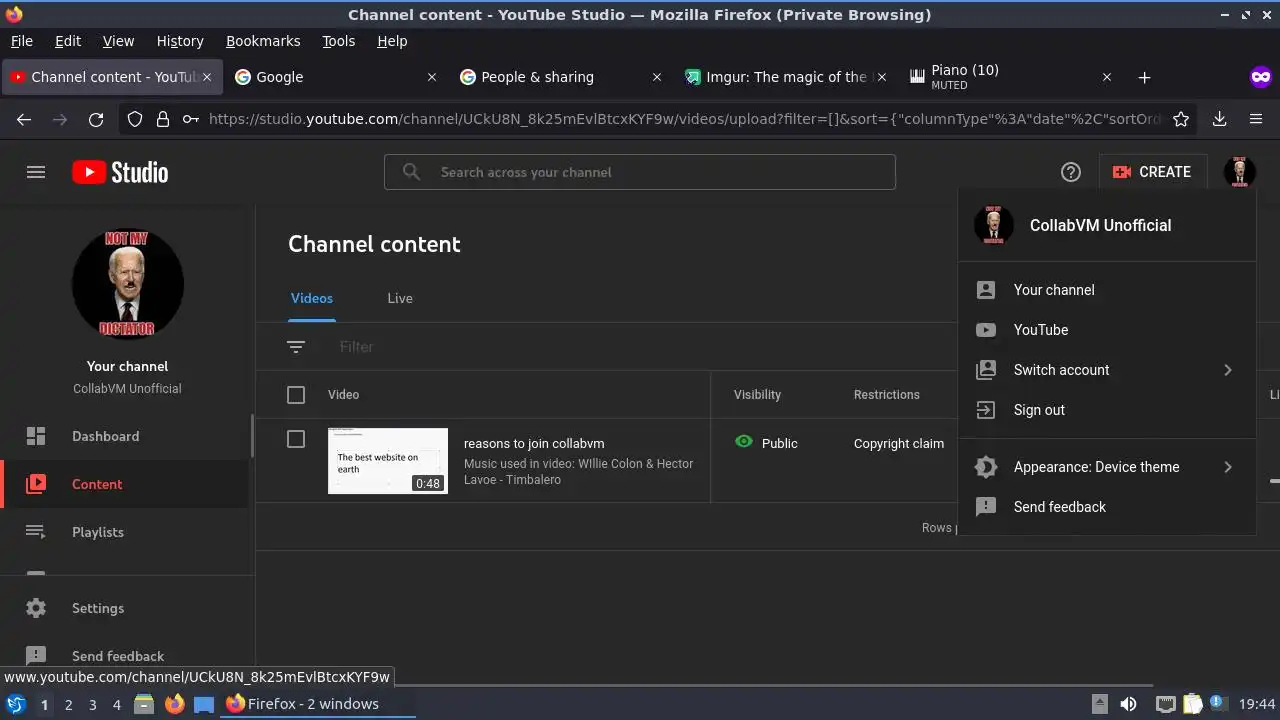Close the Google tab
1280x720 pixels.
click(x=432, y=77)
